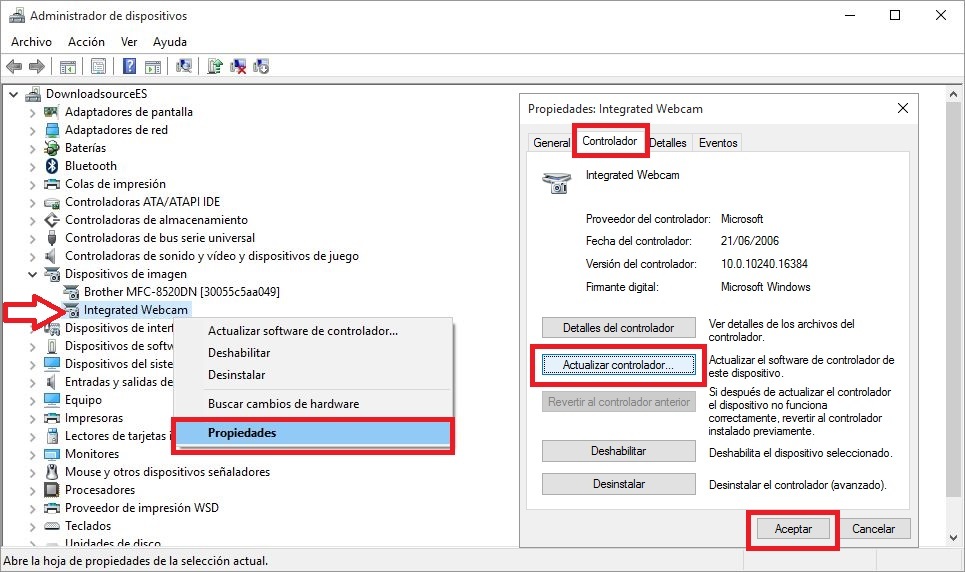Open Help with the blue question mark icon
Viewport: 965px width, 572px height.
129,66
